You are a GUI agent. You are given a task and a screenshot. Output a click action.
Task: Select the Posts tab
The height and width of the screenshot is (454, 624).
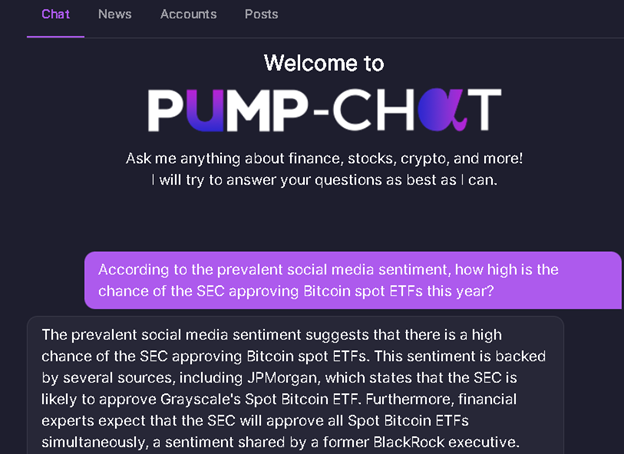(x=261, y=14)
